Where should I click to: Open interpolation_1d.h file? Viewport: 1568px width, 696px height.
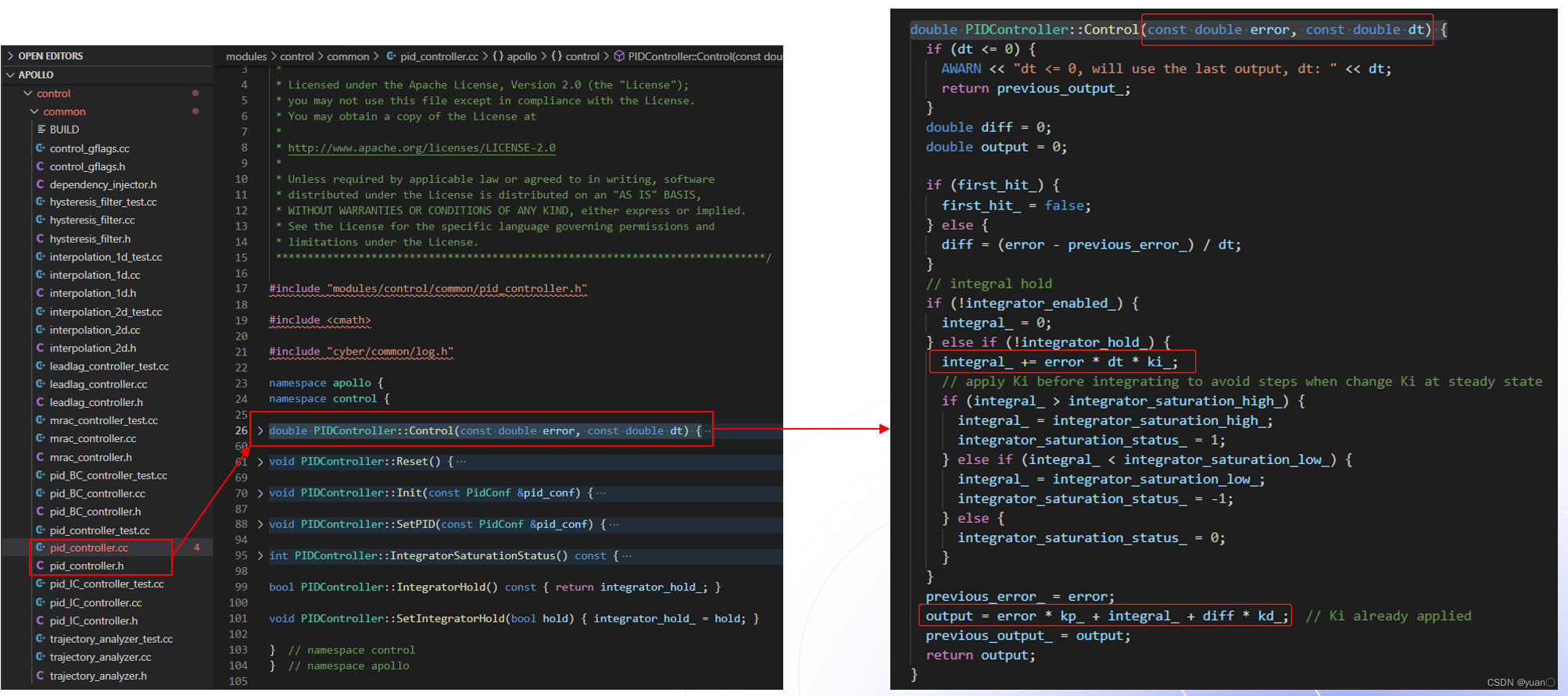click(92, 293)
